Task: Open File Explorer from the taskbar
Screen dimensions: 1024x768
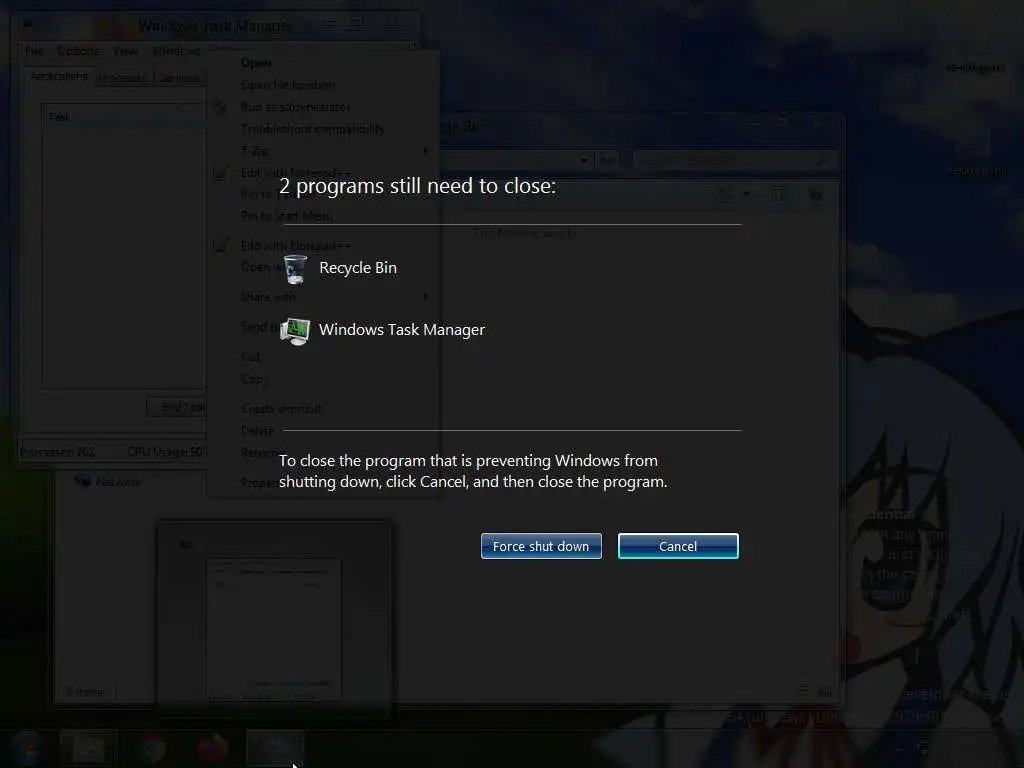Action: pos(89,748)
